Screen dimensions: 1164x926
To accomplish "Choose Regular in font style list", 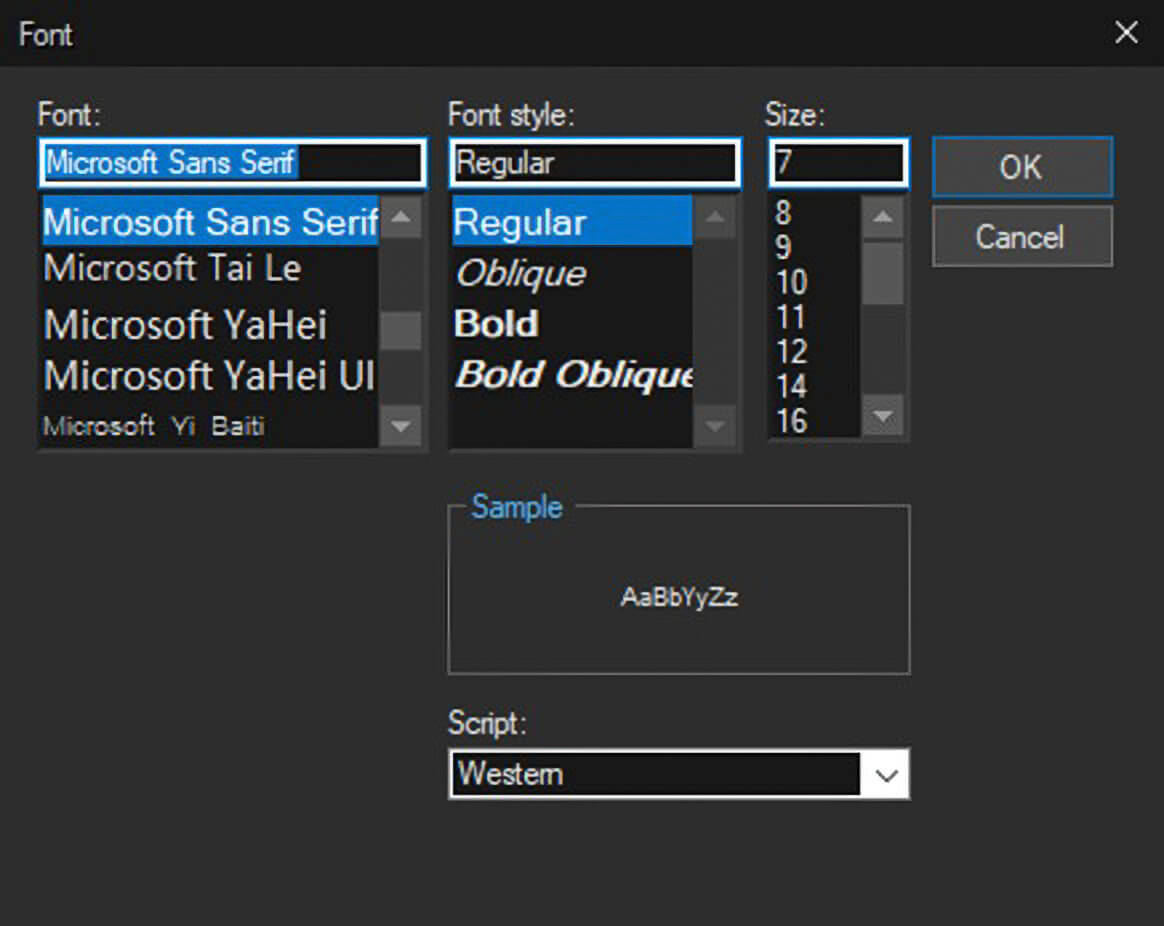I will 572,222.
